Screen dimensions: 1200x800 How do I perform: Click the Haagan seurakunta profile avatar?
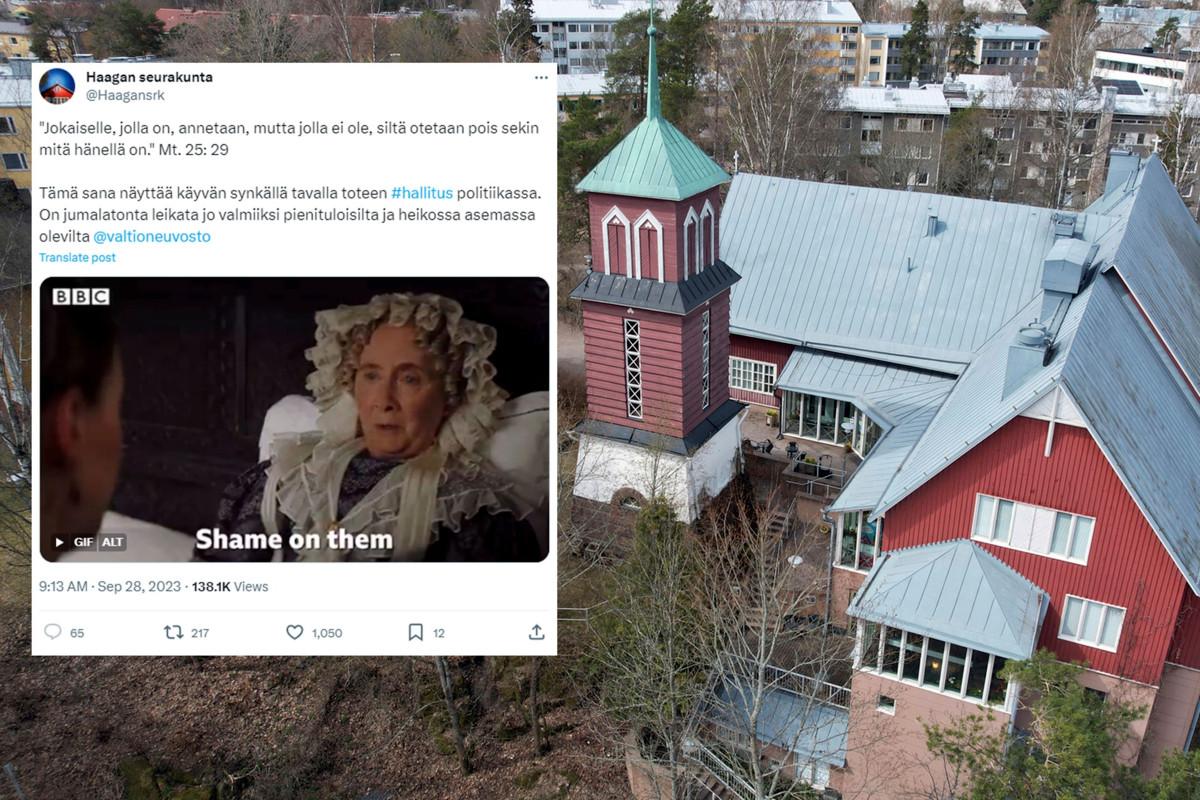point(57,86)
